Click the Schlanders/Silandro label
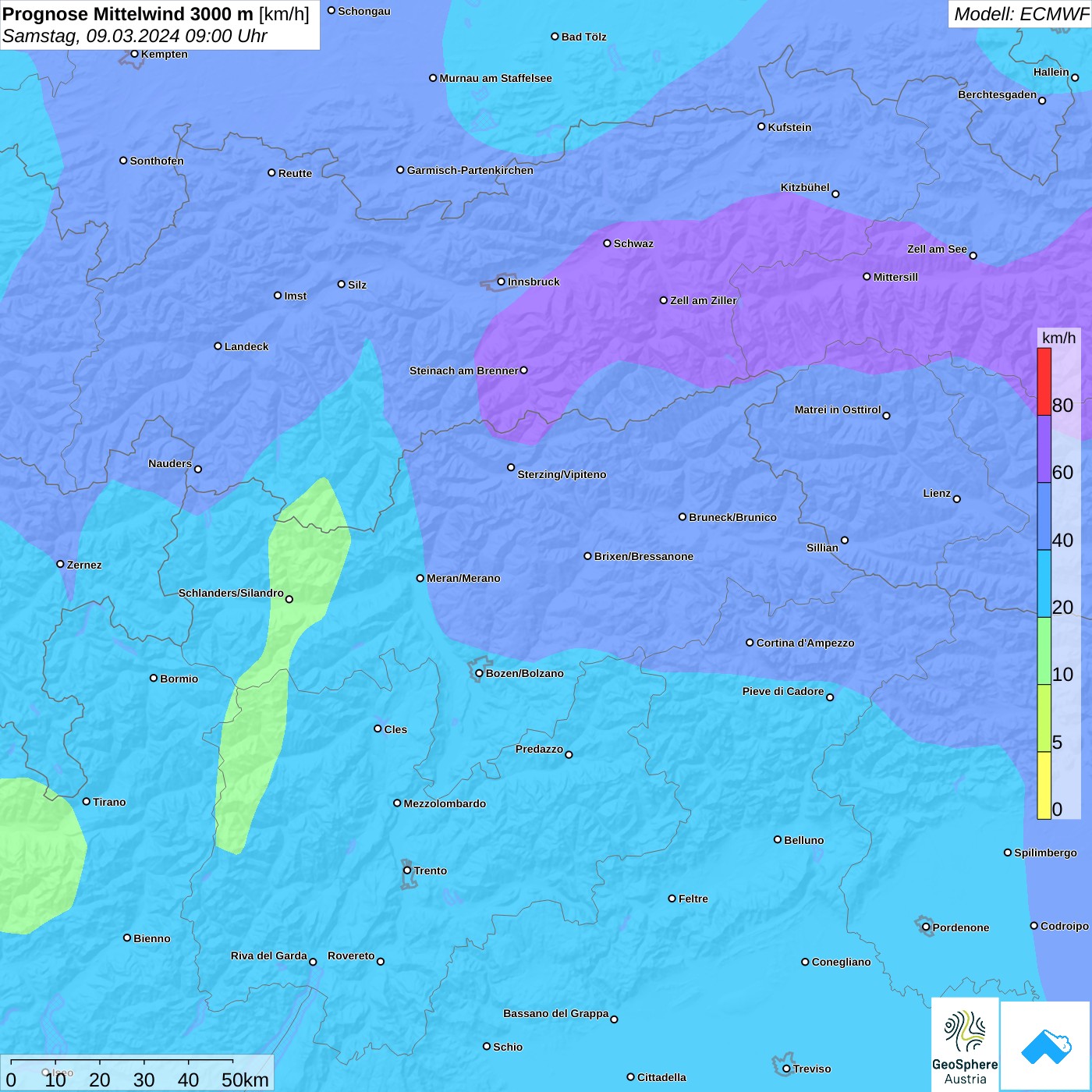 231,593
